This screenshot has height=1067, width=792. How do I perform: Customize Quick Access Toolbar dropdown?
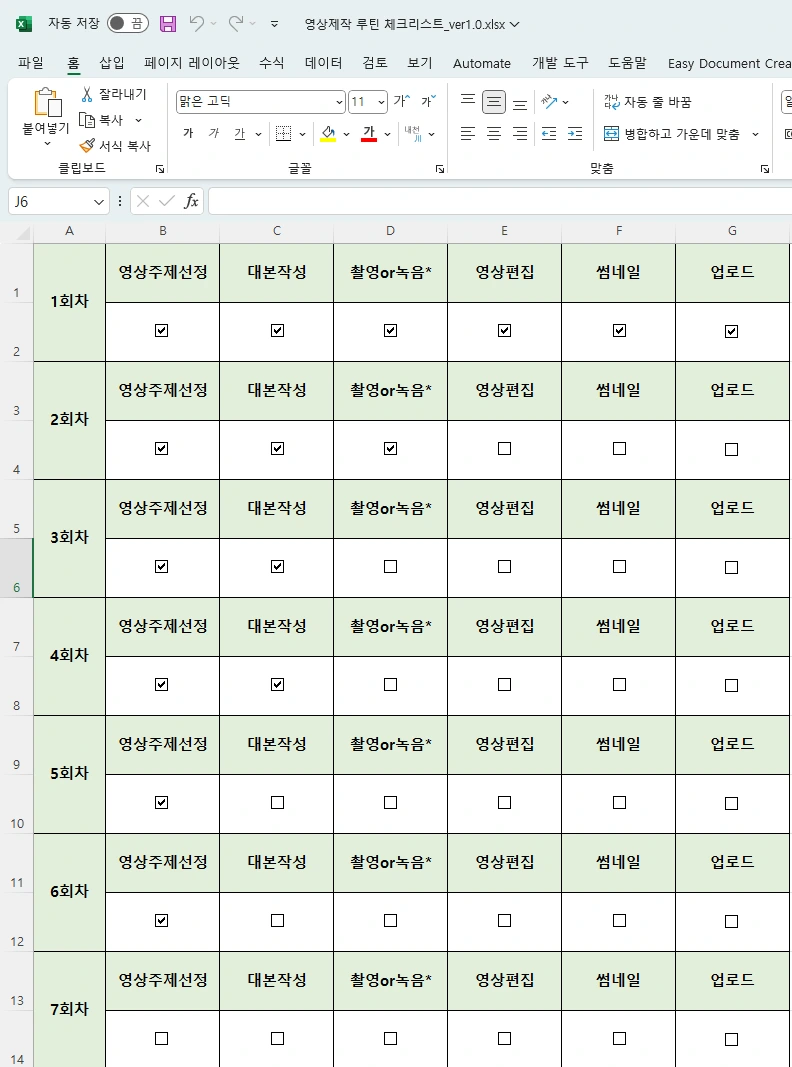[x=274, y=24]
